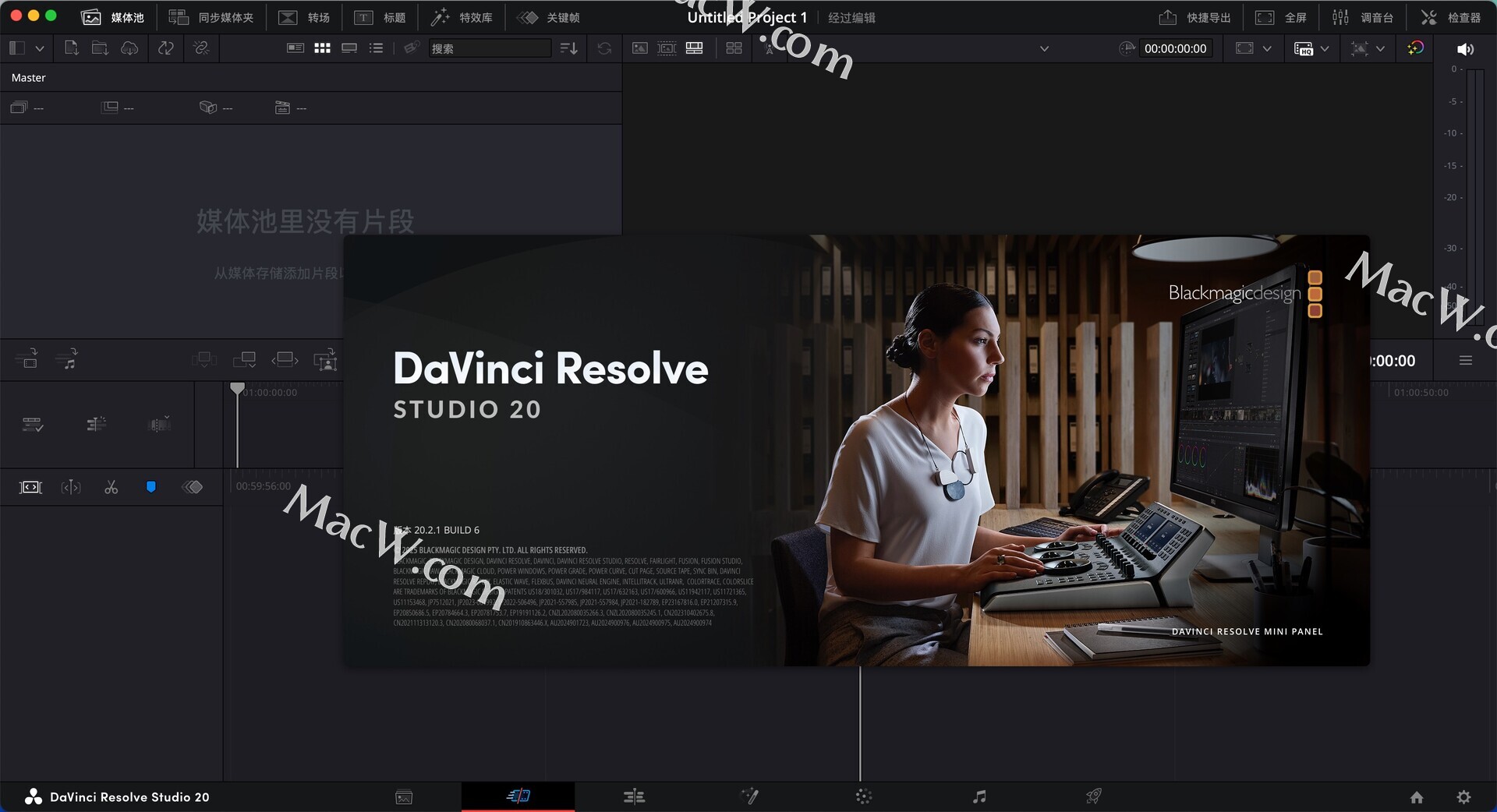Click the blue marker flag icon
The image size is (1497, 812).
pos(151,487)
